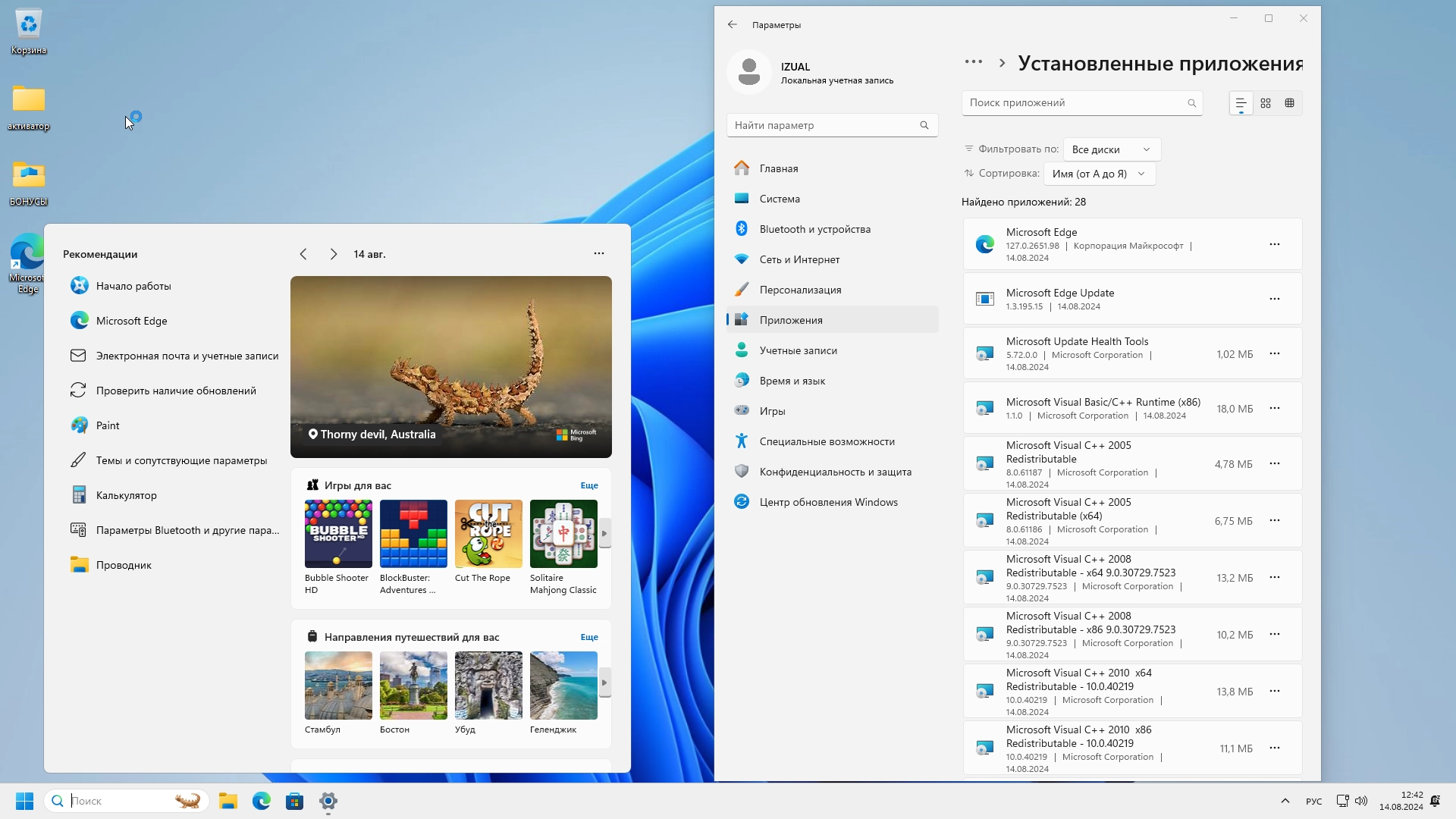
Task: Select list view layout icon
Action: click(x=1241, y=103)
